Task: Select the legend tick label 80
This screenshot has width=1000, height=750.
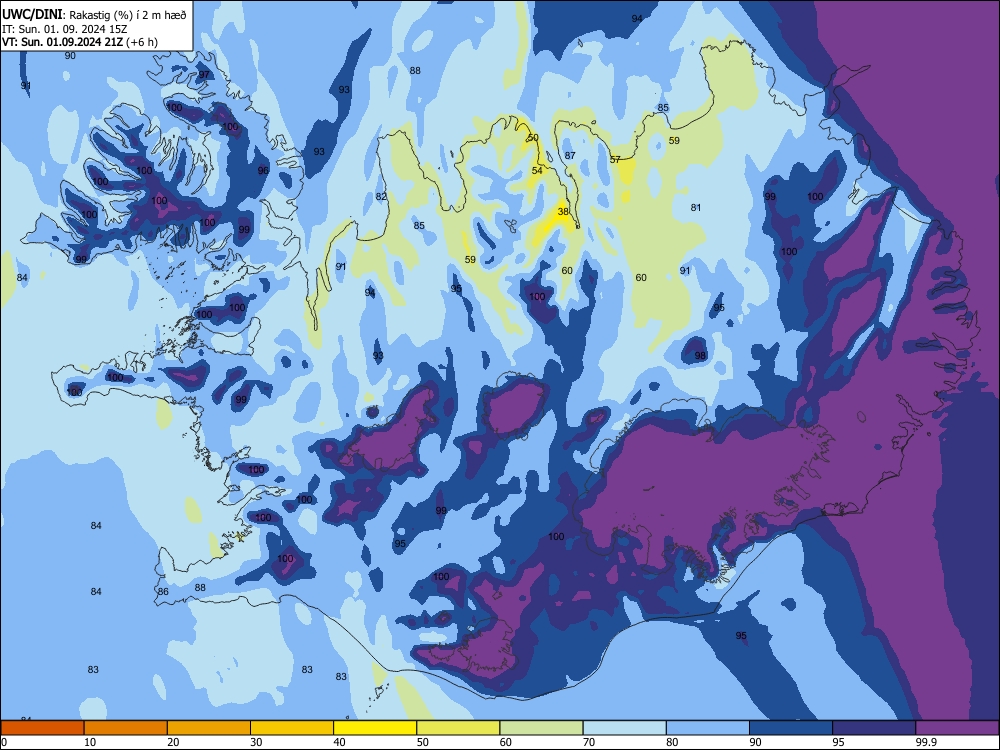Action: pyautogui.click(x=672, y=742)
